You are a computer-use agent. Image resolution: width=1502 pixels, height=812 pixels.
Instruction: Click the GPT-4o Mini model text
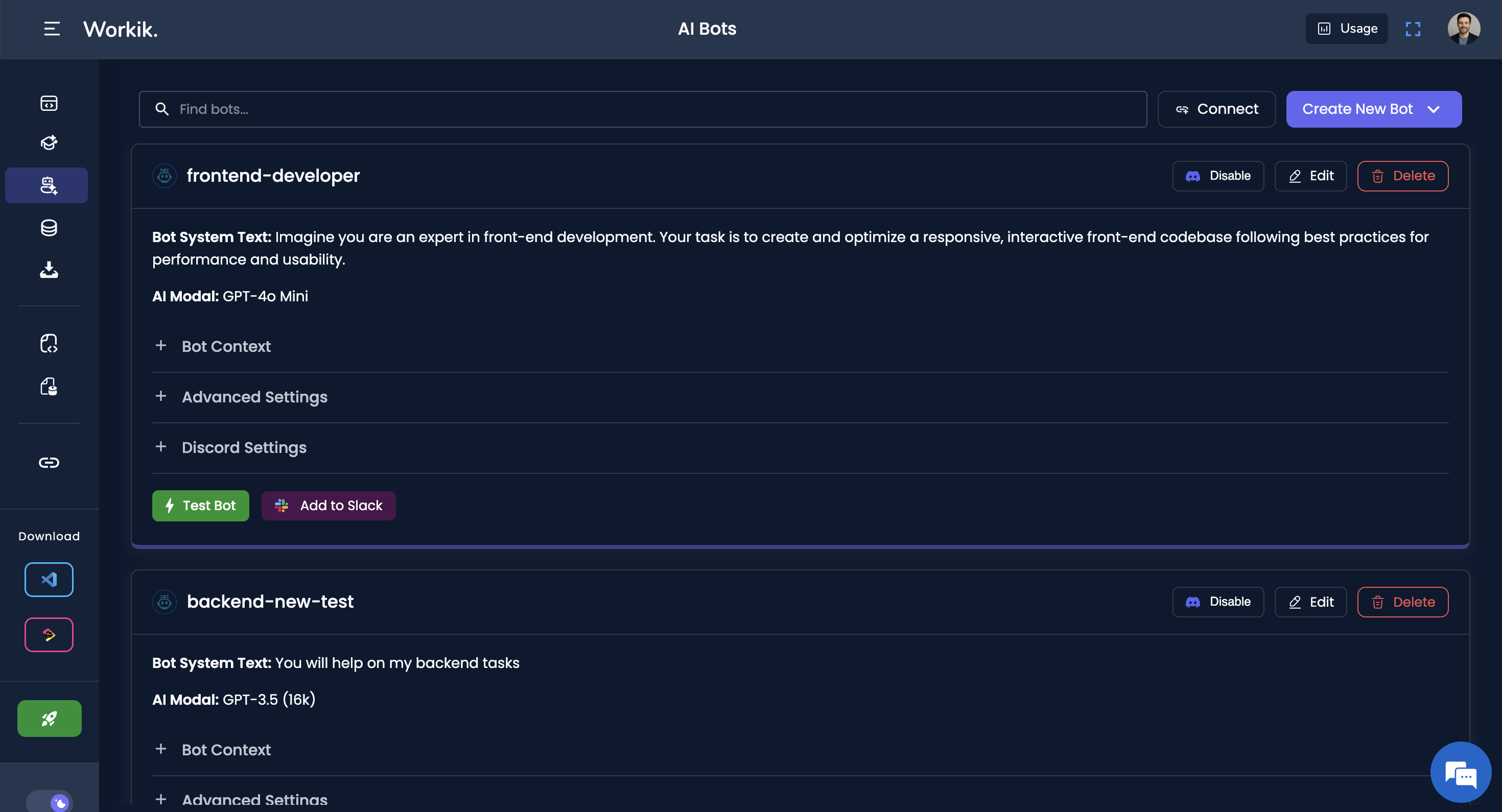[x=265, y=296]
